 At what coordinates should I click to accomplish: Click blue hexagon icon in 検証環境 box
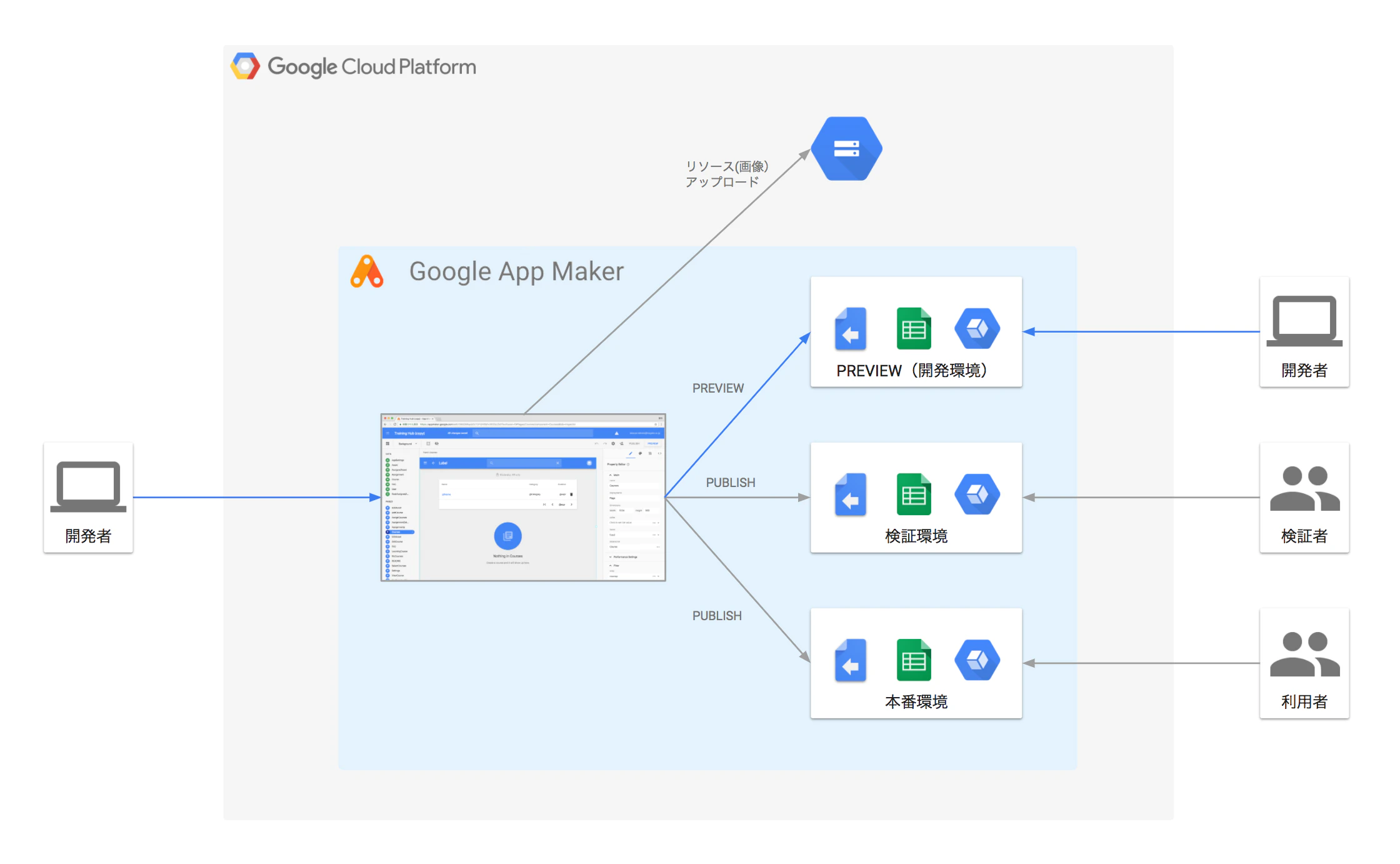(977, 495)
